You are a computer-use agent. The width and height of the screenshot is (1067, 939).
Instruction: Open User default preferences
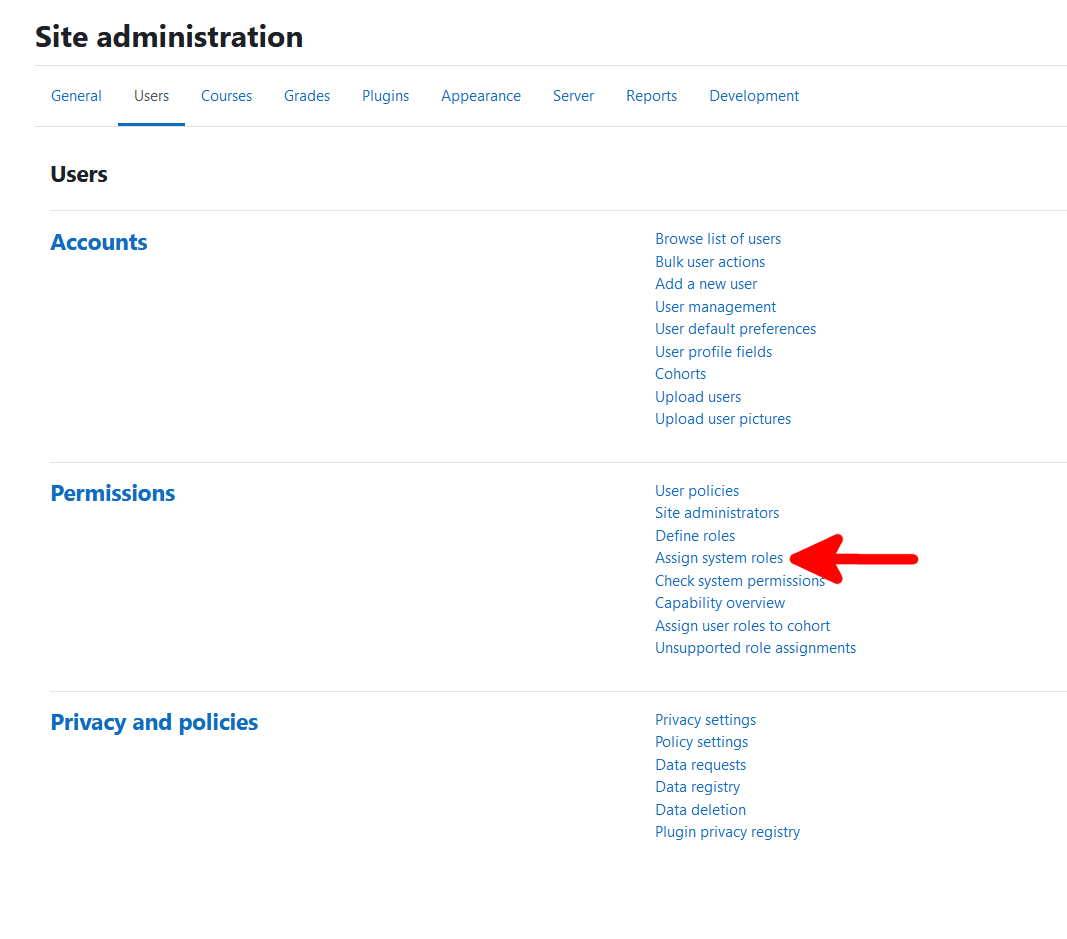point(735,329)
